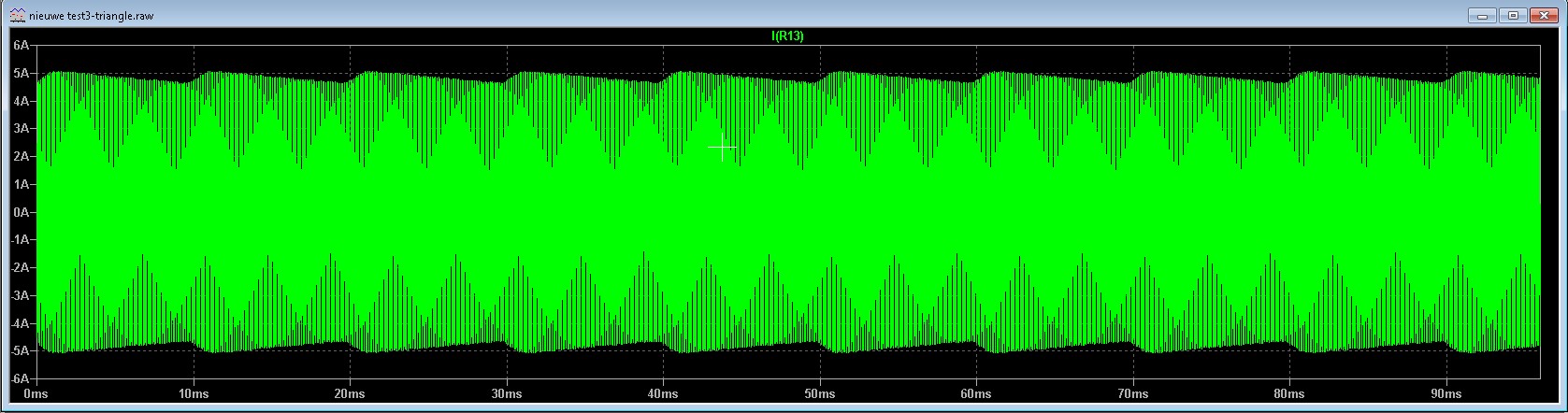The width and height of the screenshot is (1568, 413).
Task: Click the 4A vertical axis label
Action: tap(22, 101)
